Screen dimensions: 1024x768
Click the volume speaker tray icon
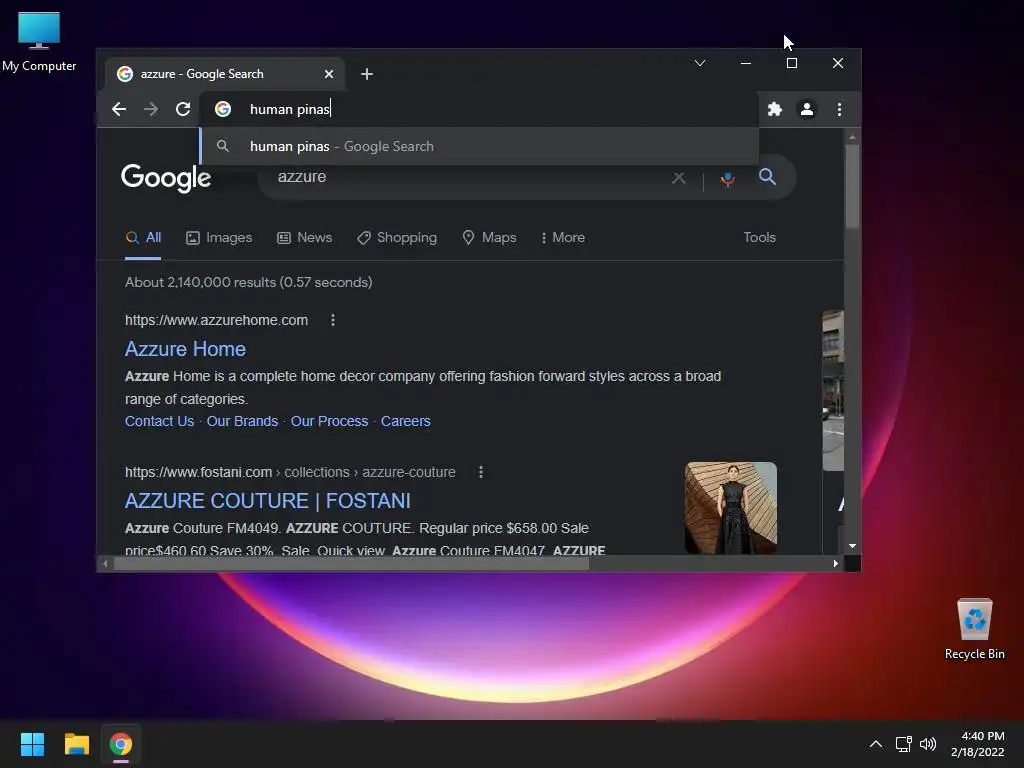tap(927, 744)
